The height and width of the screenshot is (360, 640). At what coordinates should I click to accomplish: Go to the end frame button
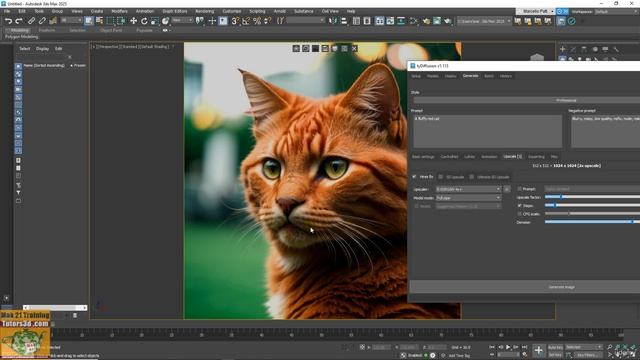pyautogui.click(x=524, y=347)
